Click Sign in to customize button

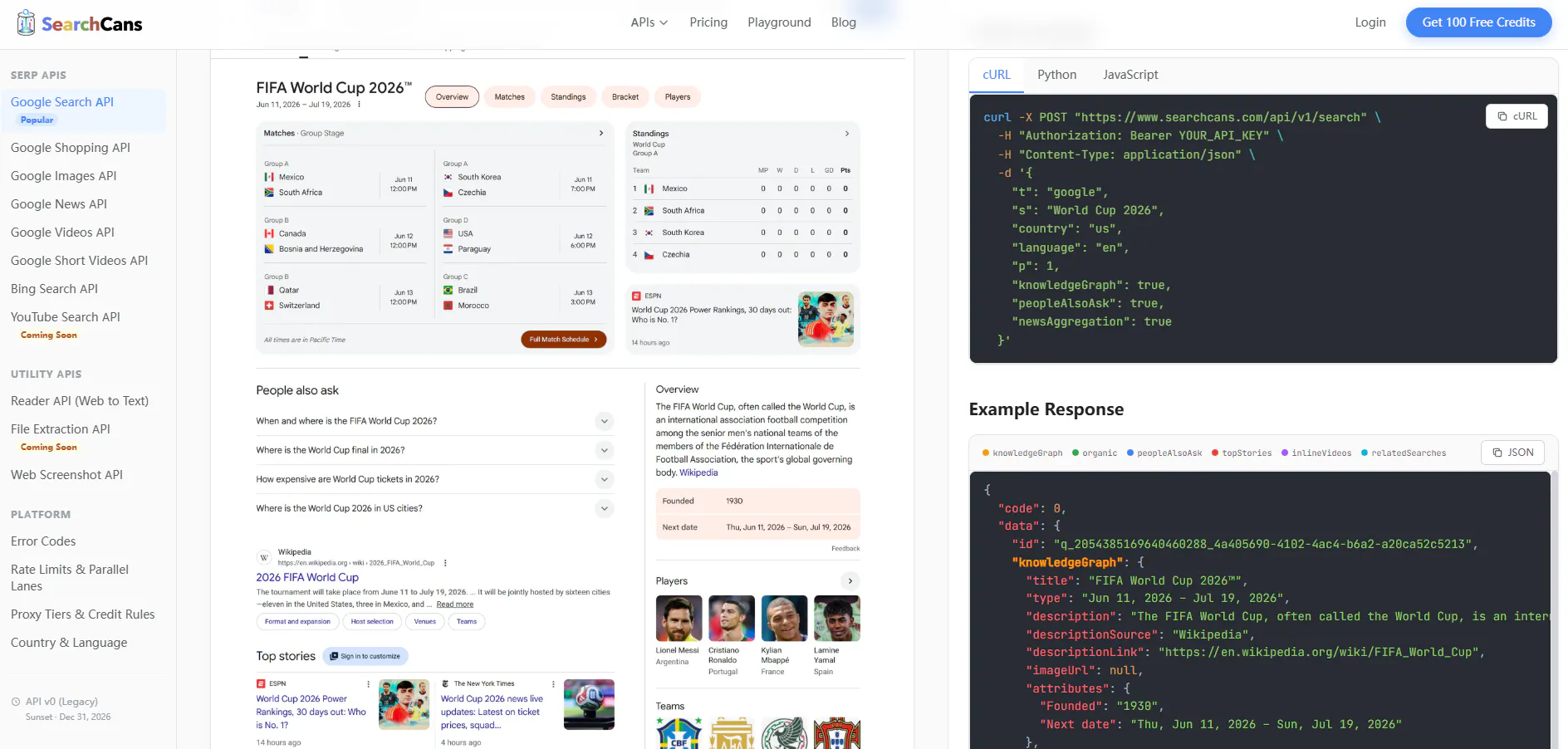click(x=365, y=656)
